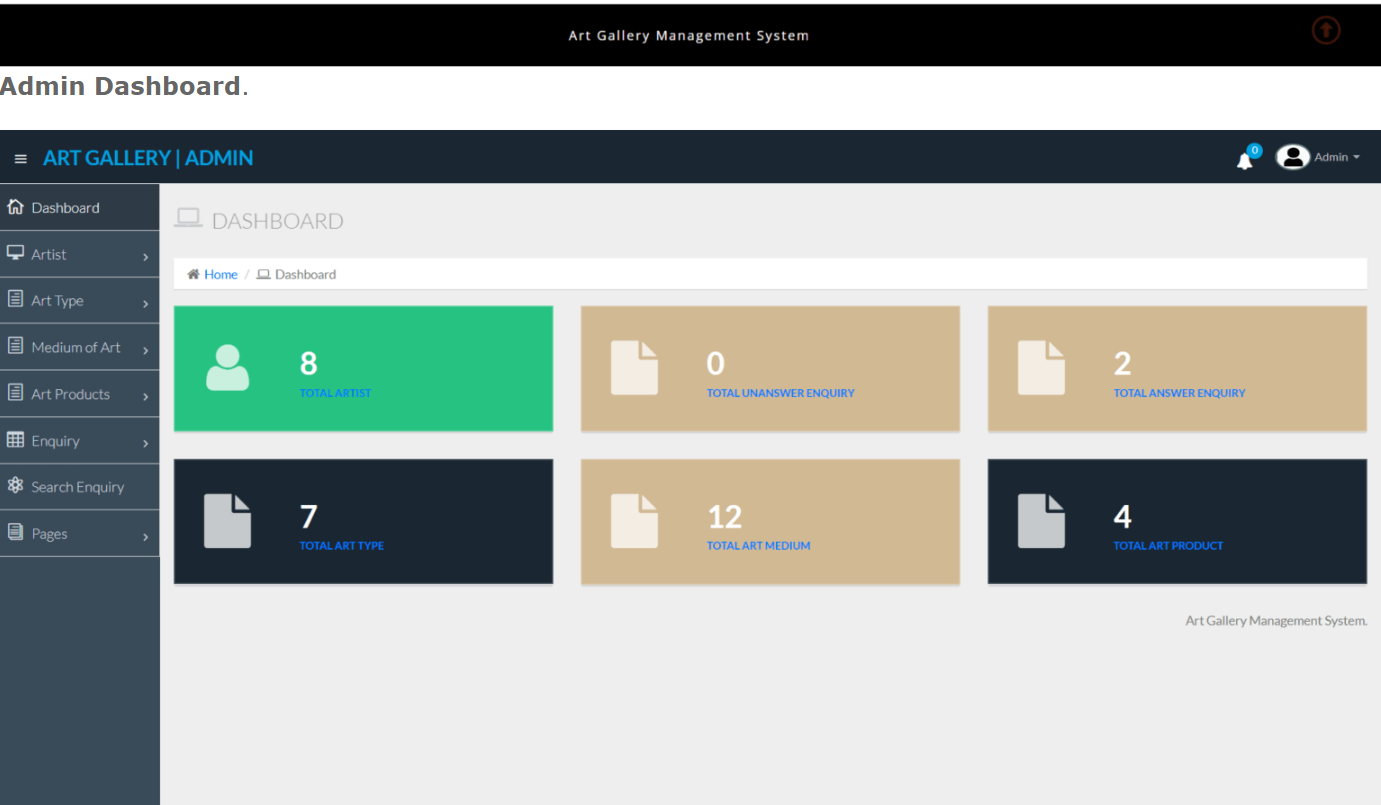The width and height of the screenshot is (1381, 805).
Task: Click the zero badge on the notification bell
Action: coord(1253,148)
